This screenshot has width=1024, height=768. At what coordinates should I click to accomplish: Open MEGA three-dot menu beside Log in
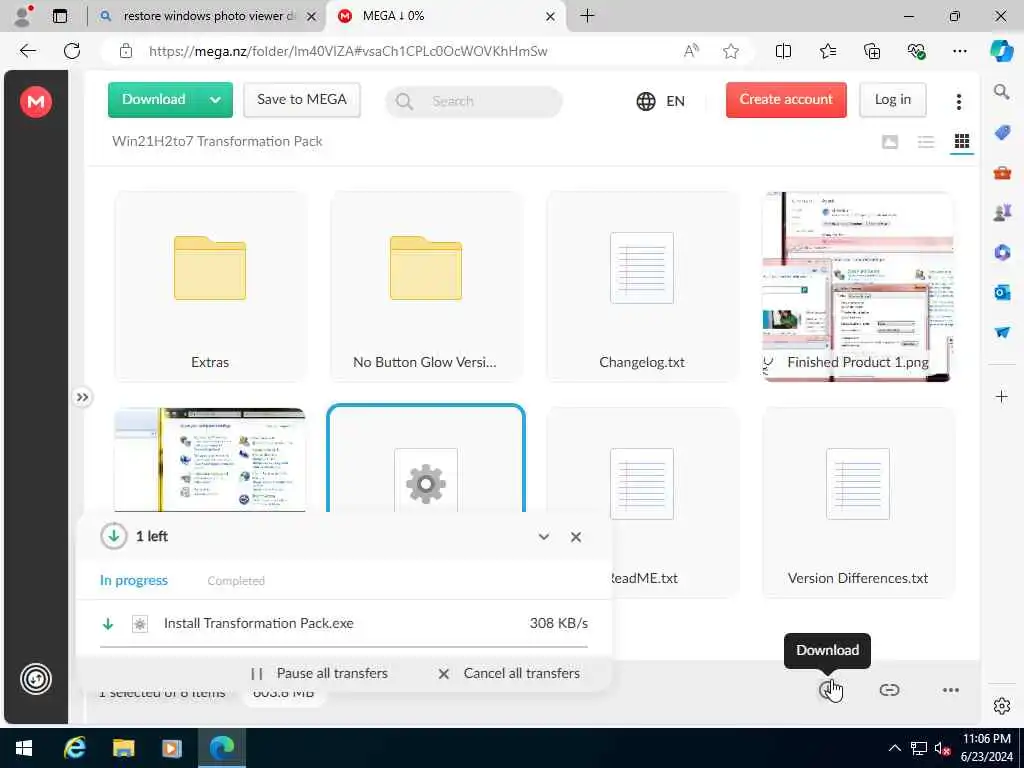pyautogui.click(x=959, y=101)
